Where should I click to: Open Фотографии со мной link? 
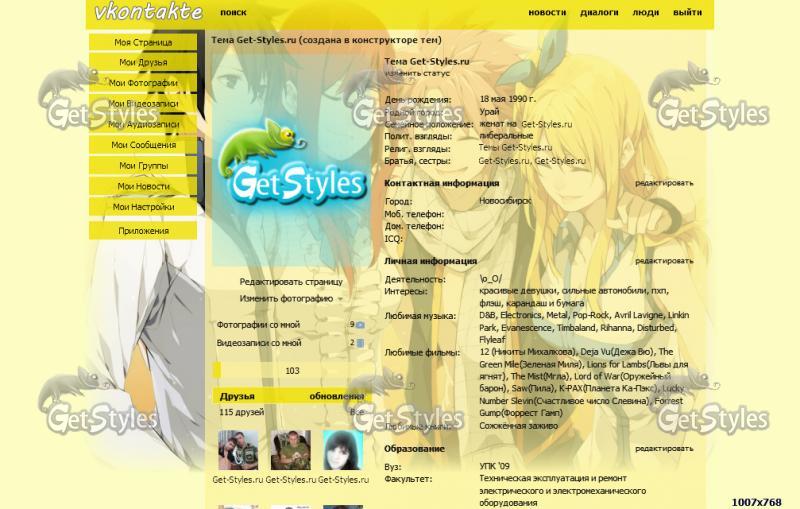pyautogui.click(x=258, y=325)
